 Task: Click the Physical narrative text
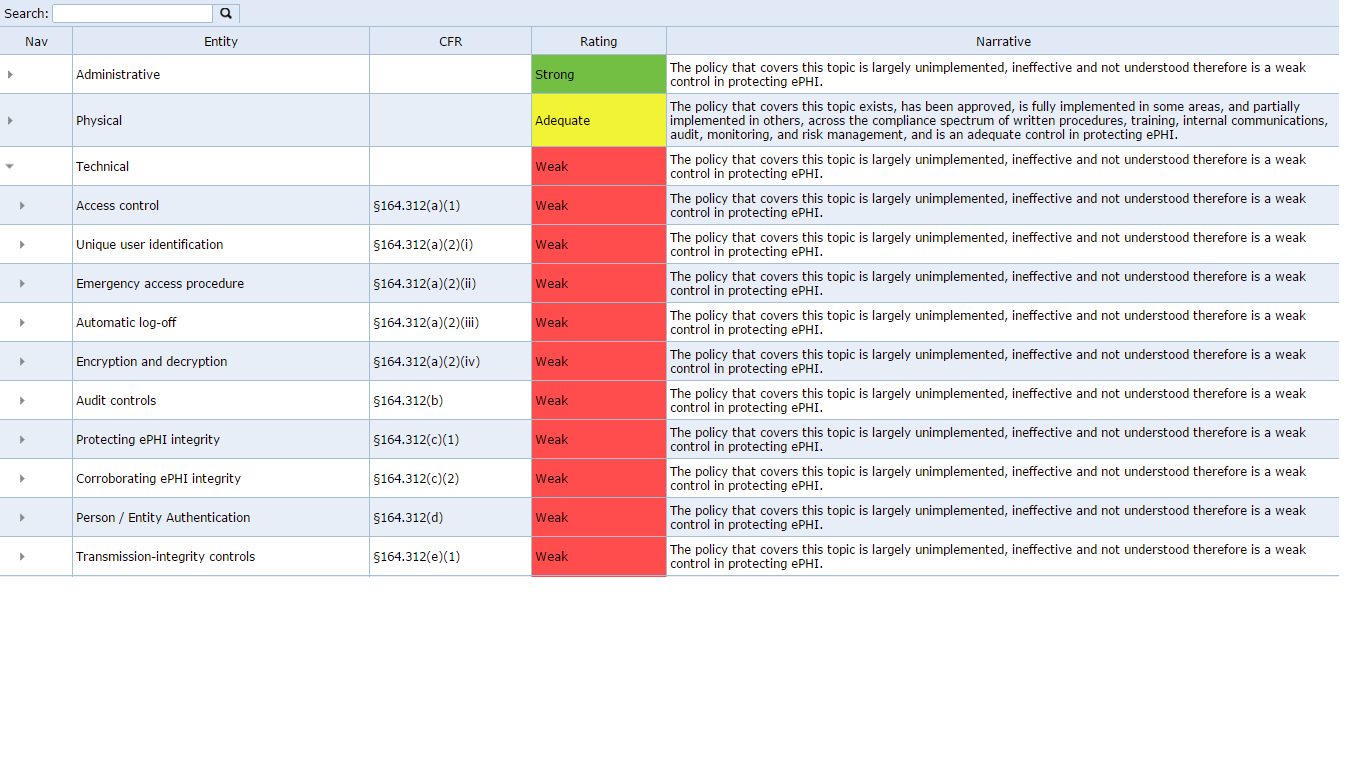click(x=999, y=121)
